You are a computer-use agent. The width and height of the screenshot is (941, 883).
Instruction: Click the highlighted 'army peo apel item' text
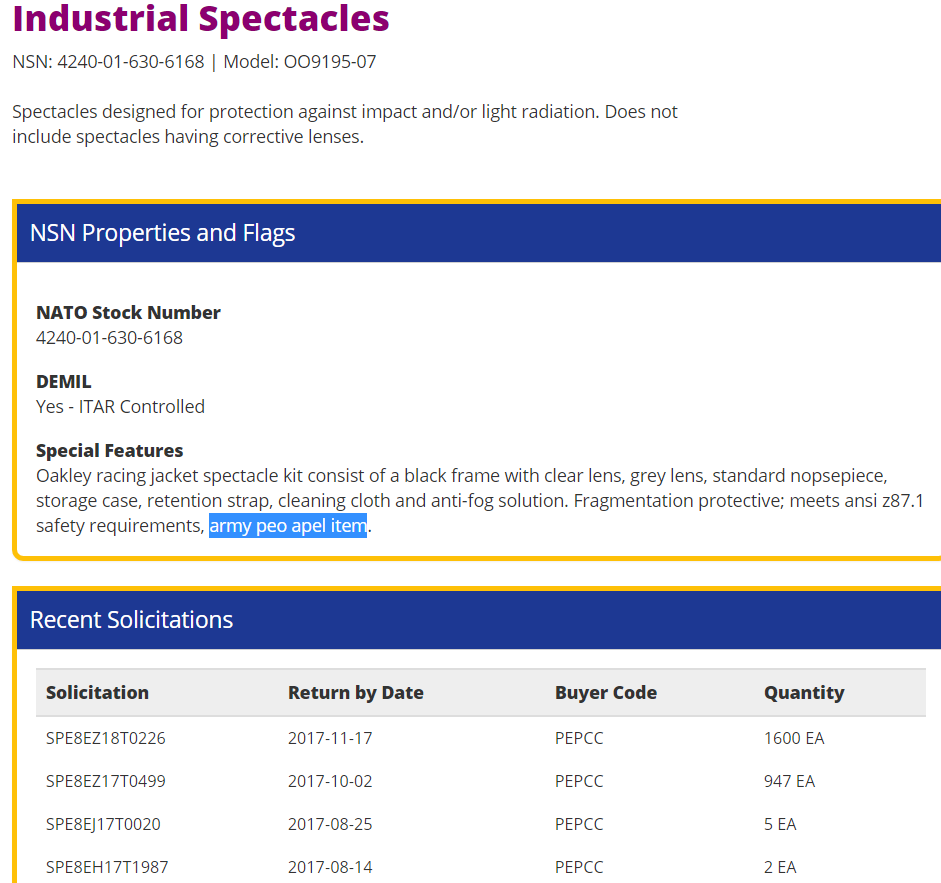click(x=288, y=525)
